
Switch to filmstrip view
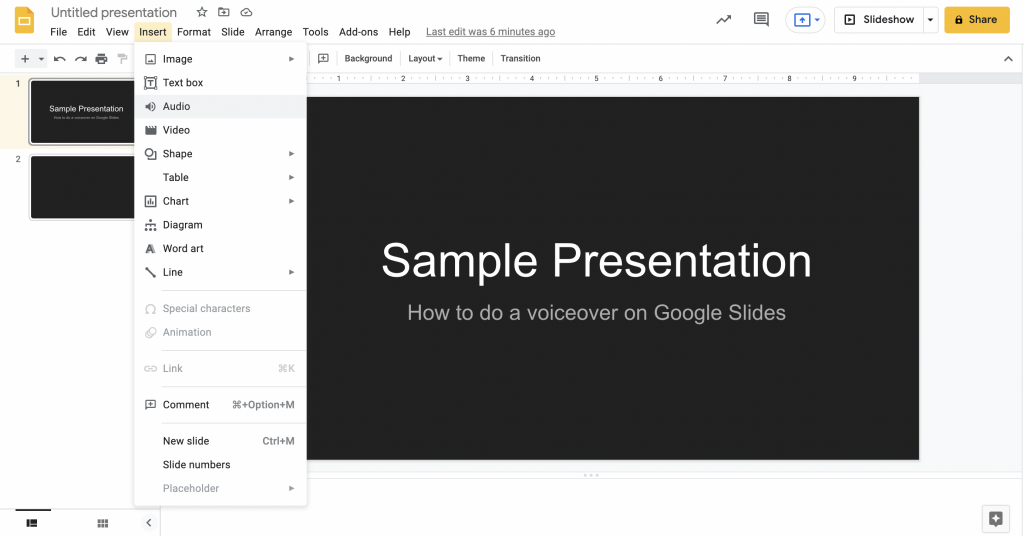tap(32, 523)
